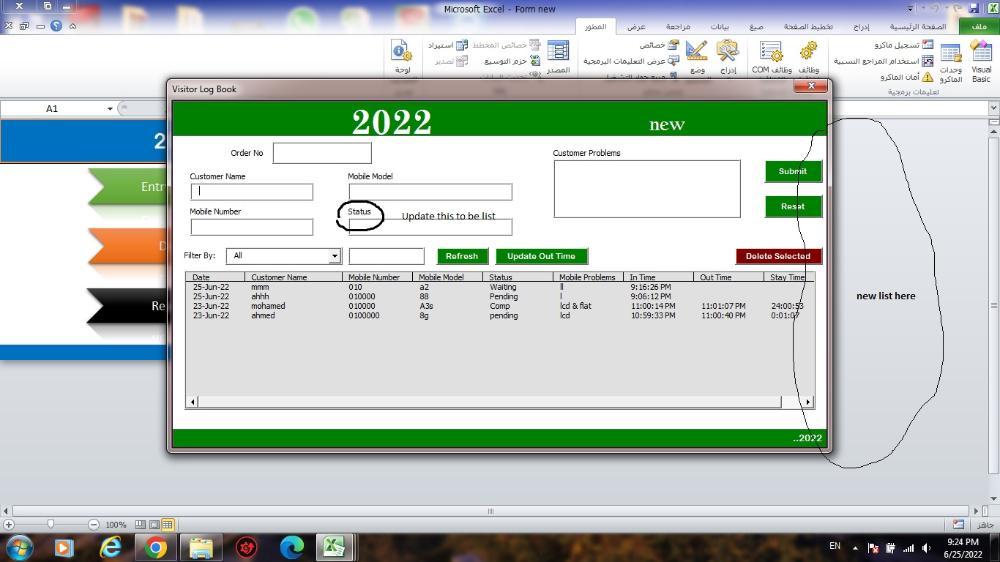Open File Explorer from taskbar
The height and width of the screenshot is (562, 1000).
click(x=201, y=547)
